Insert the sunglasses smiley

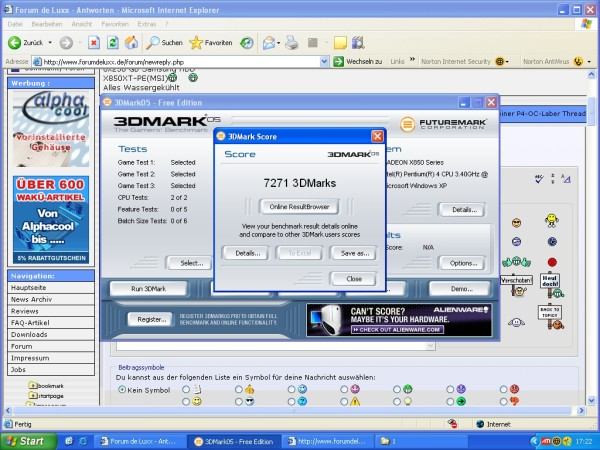click(516, 223)
